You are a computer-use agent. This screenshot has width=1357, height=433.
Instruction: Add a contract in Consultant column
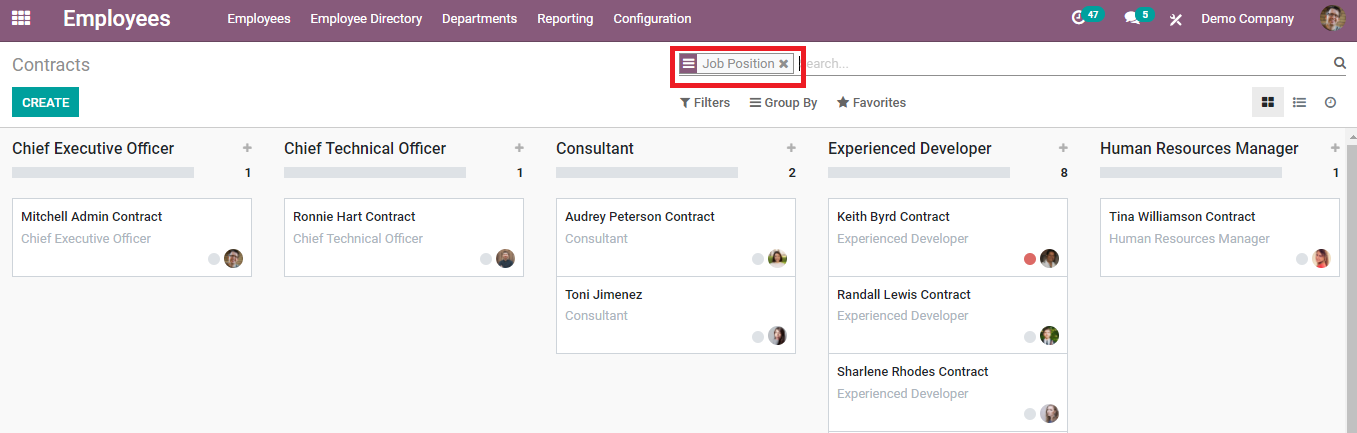coord(791,148)
